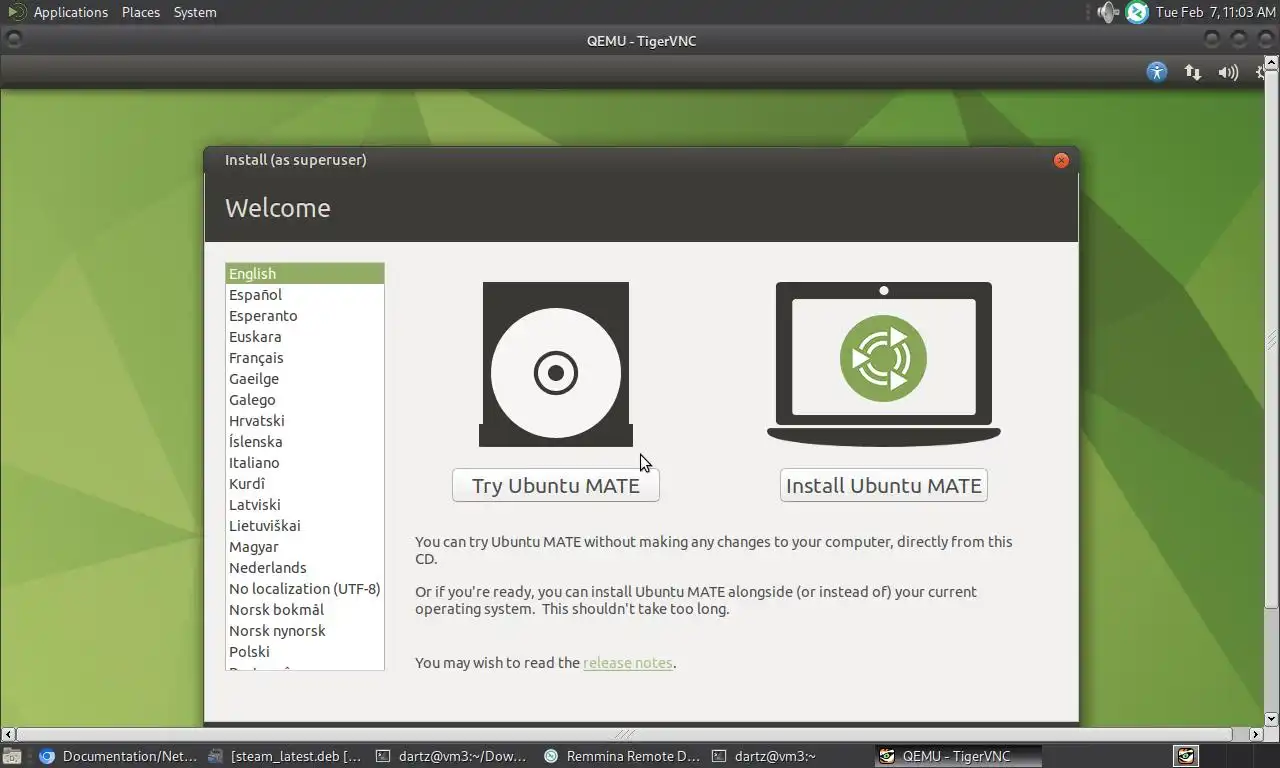Switch to dartz@vm3:~ terminal taskbar entry
The image size is (1280, 768).
coord(789,756)
